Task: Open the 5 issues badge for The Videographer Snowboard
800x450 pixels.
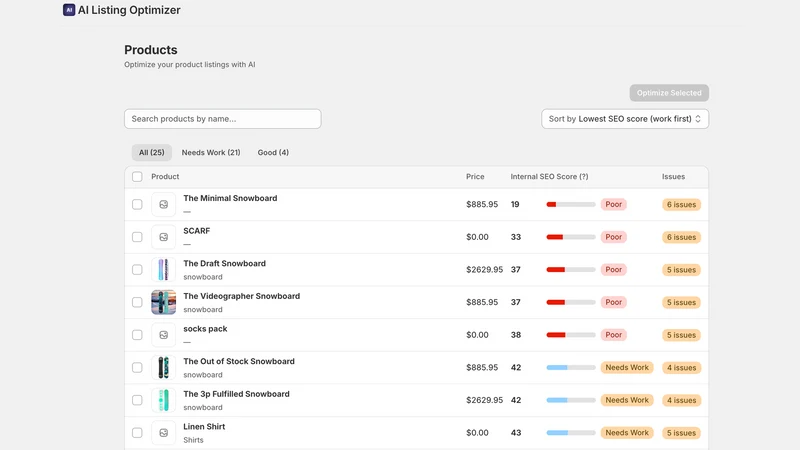Action: click(681, 303)
